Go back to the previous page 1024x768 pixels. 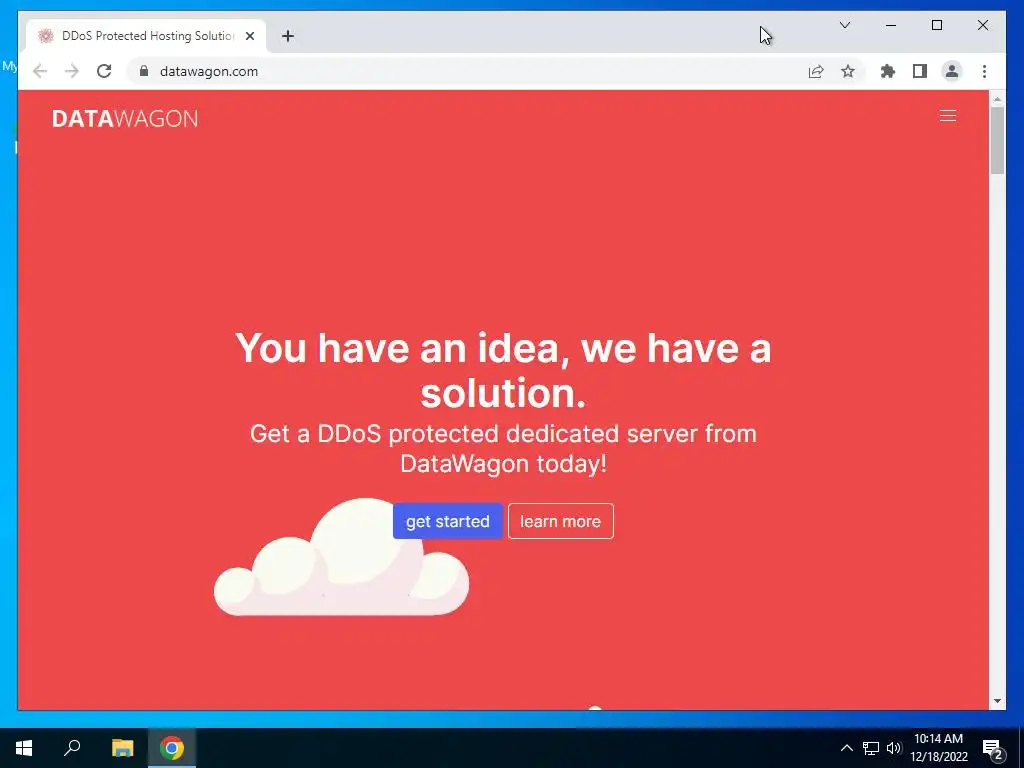40,71
